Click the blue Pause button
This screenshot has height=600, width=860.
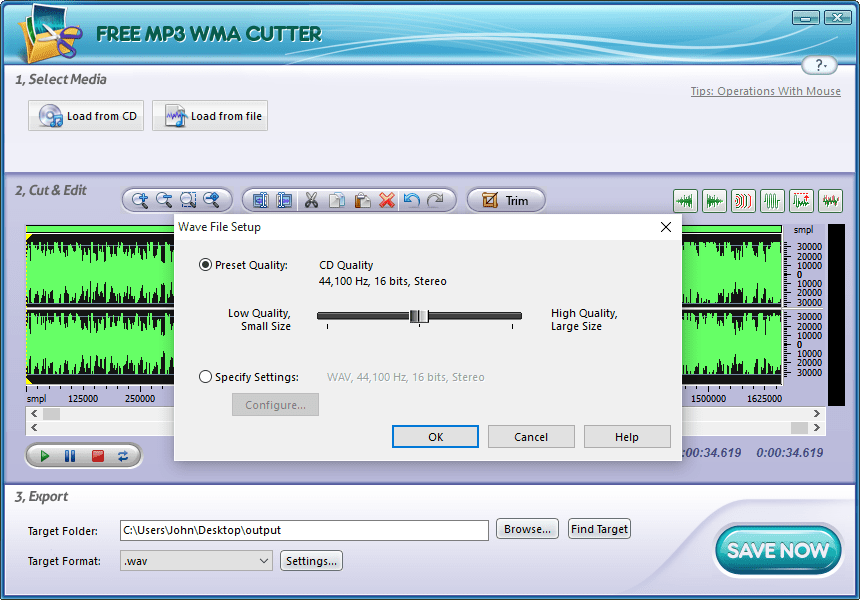coord(70,456)
